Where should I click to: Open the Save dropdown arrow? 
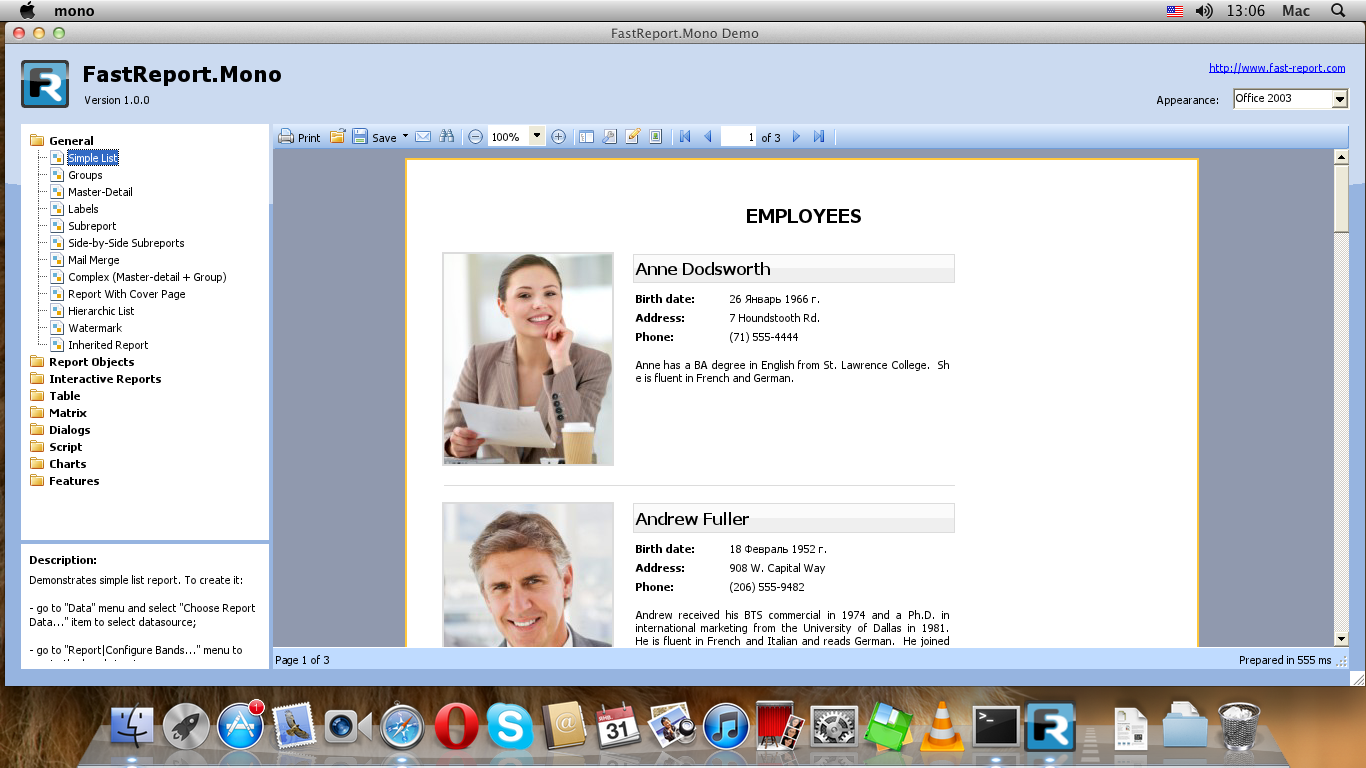tap(405, 137)
